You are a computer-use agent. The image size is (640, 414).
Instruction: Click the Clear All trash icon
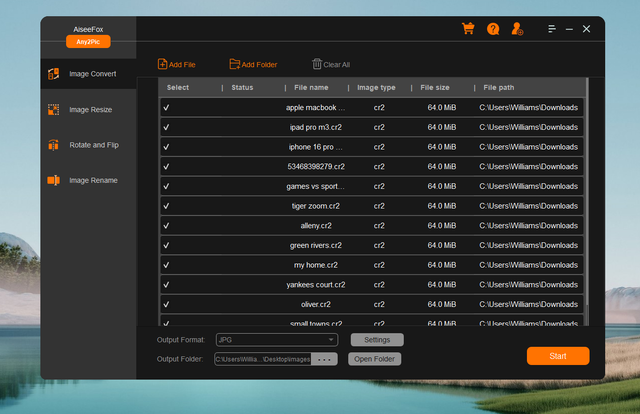[x=317, y=64]
